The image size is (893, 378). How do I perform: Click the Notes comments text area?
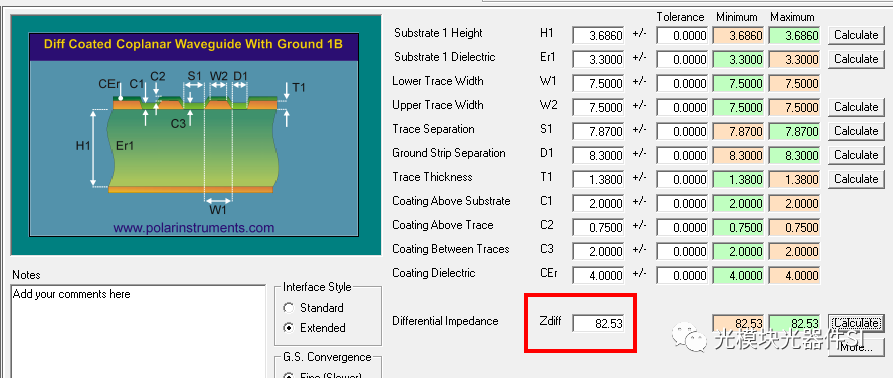pyautogui.click(x=138, y=331)
